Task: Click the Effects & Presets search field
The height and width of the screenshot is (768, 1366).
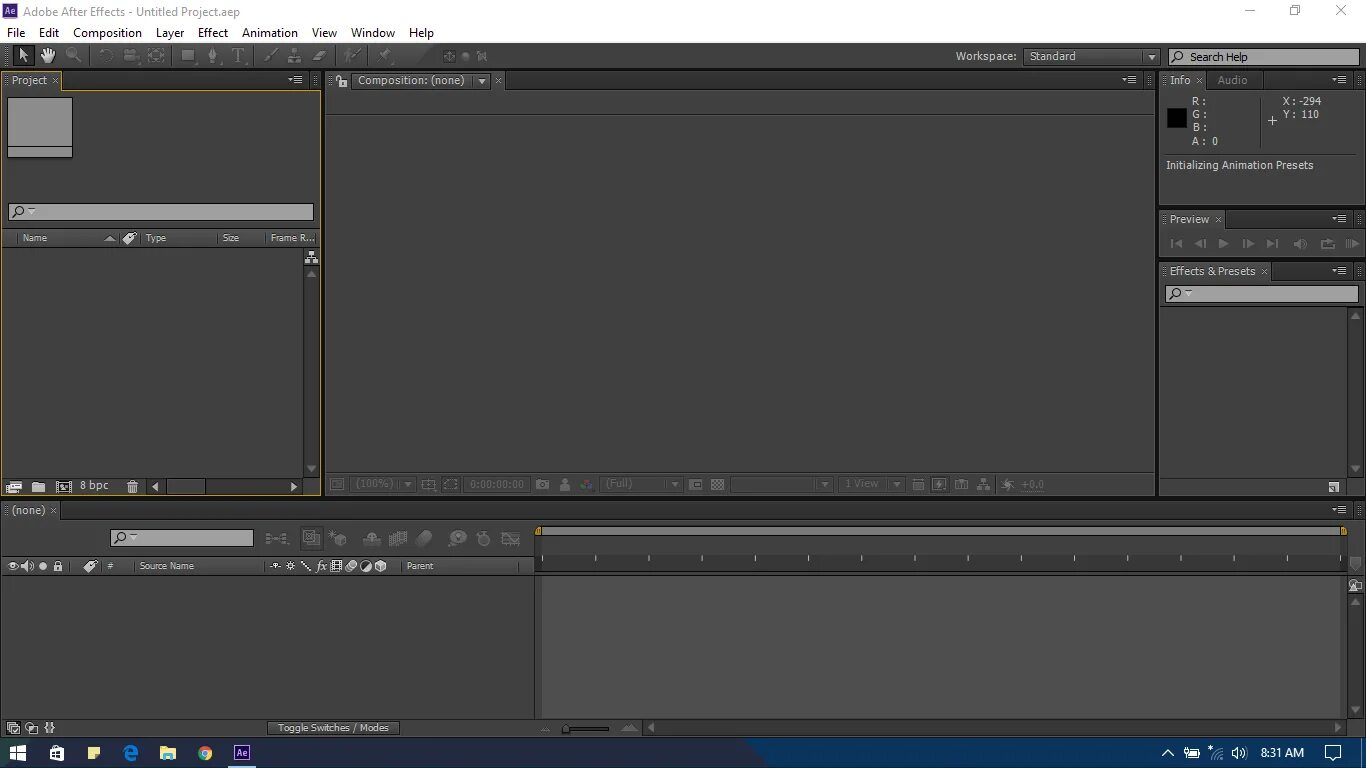Action: (x=1262, y=294)
